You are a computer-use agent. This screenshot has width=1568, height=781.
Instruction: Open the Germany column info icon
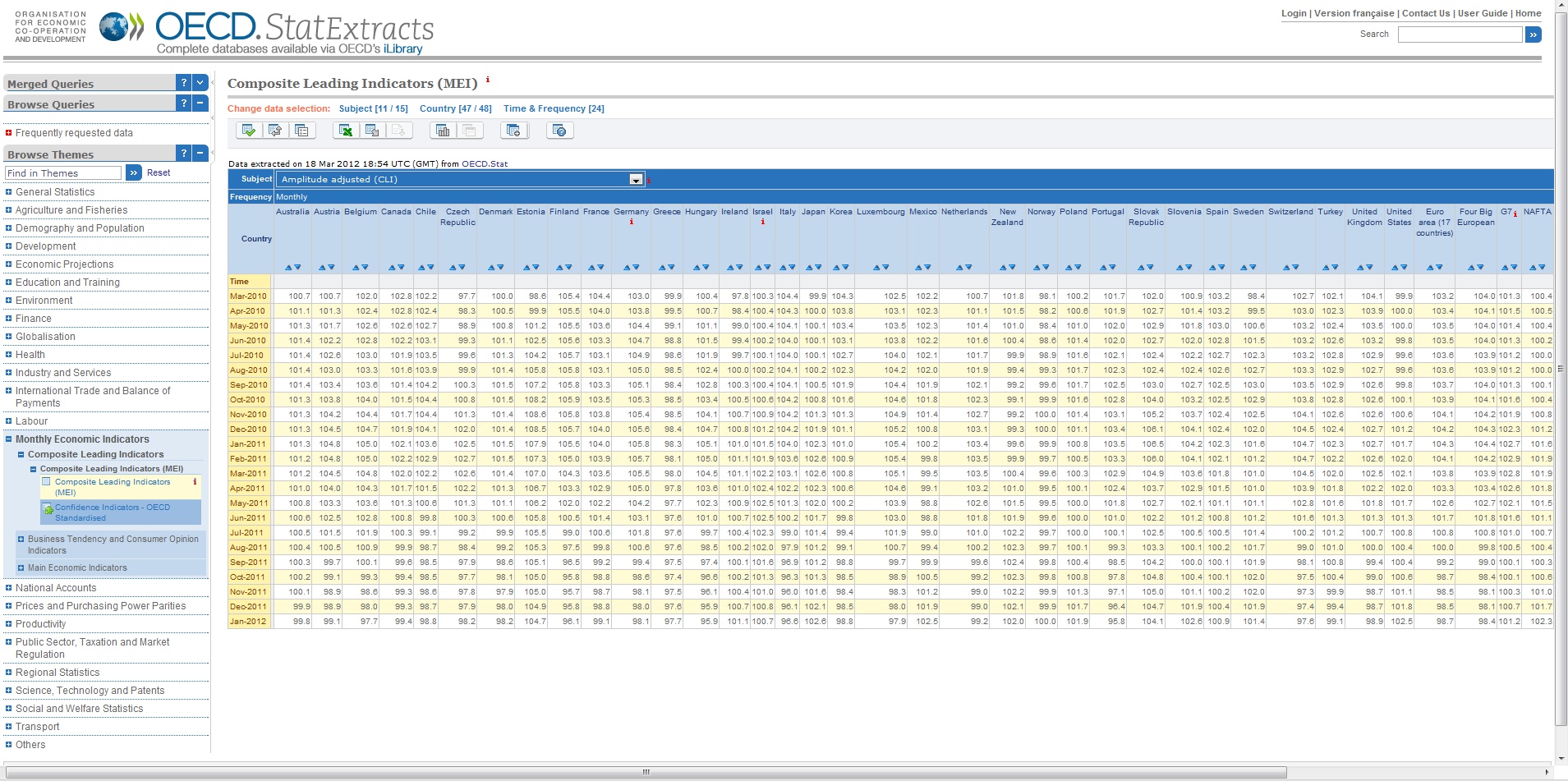632,222
